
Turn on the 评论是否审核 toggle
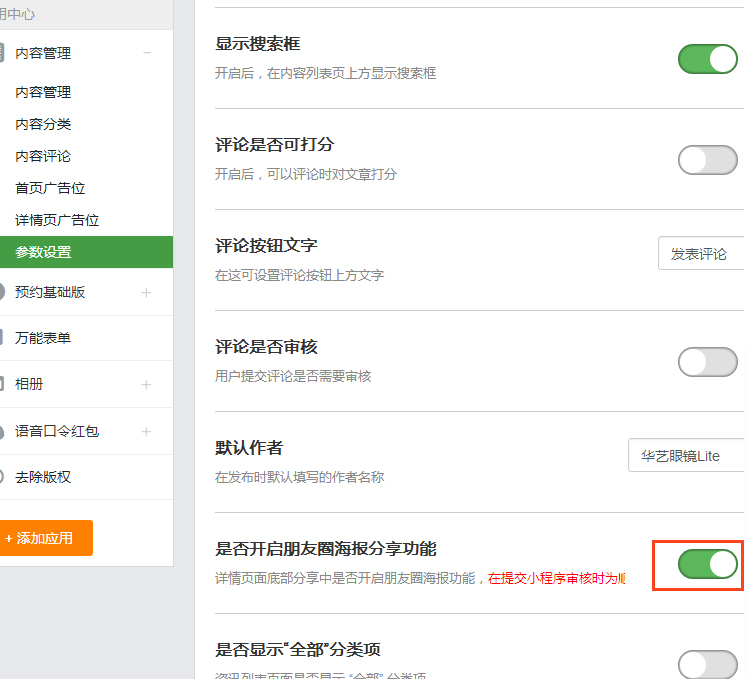[707, 362]
